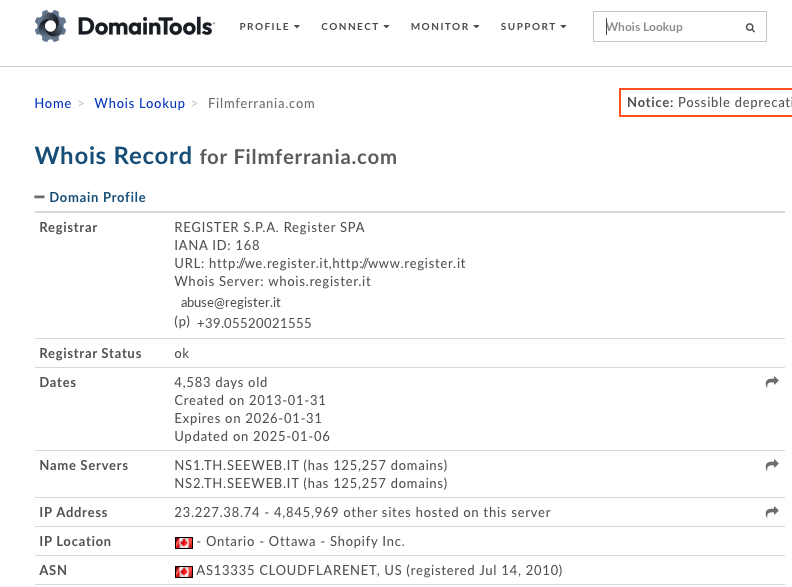Click the search magnifier icon
This screenshot has height=587, width=792.
tap(750, 27)
